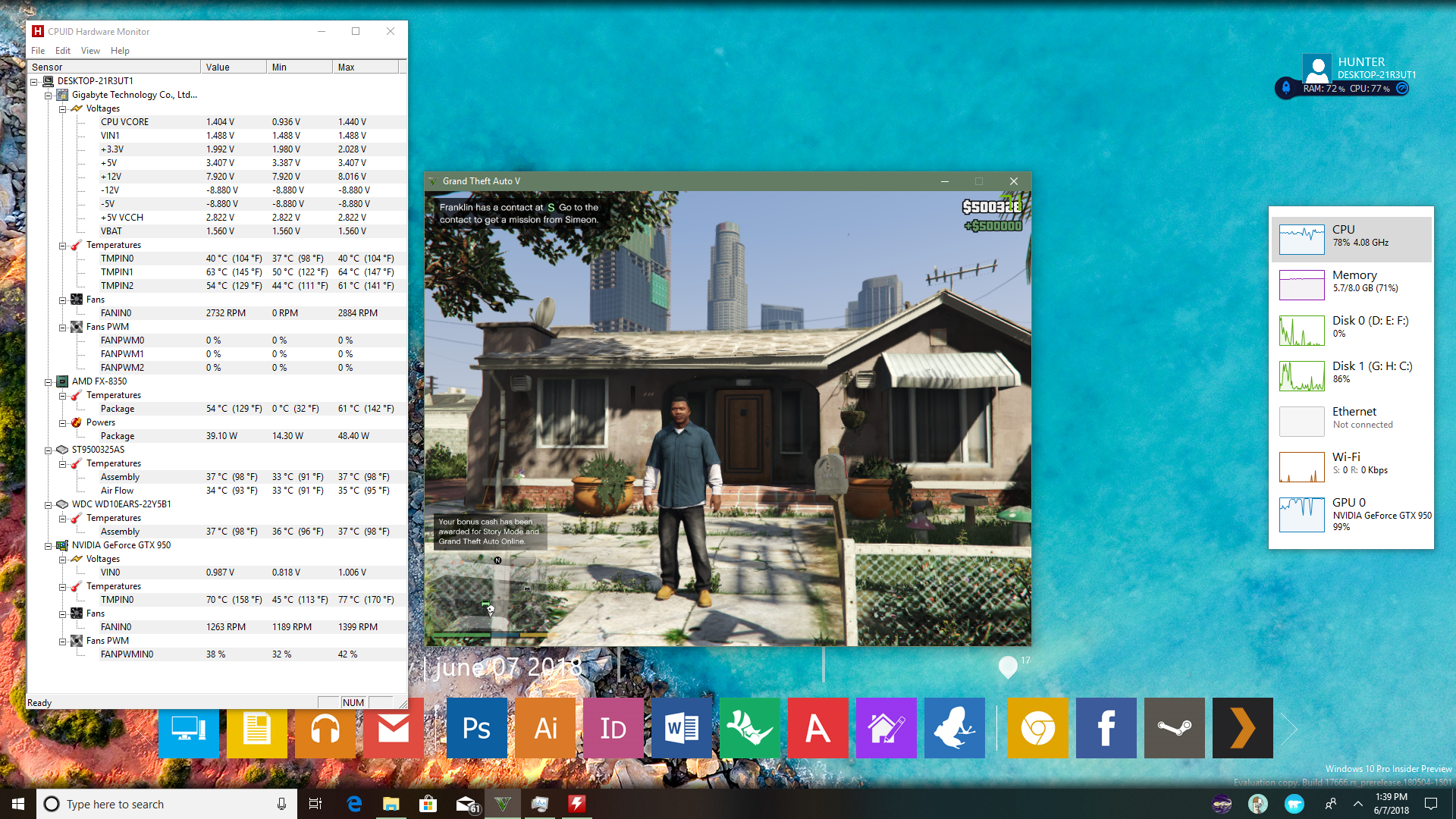Click Cortana microphone icon
The image size is (1456, 819).
click(281, 804)
